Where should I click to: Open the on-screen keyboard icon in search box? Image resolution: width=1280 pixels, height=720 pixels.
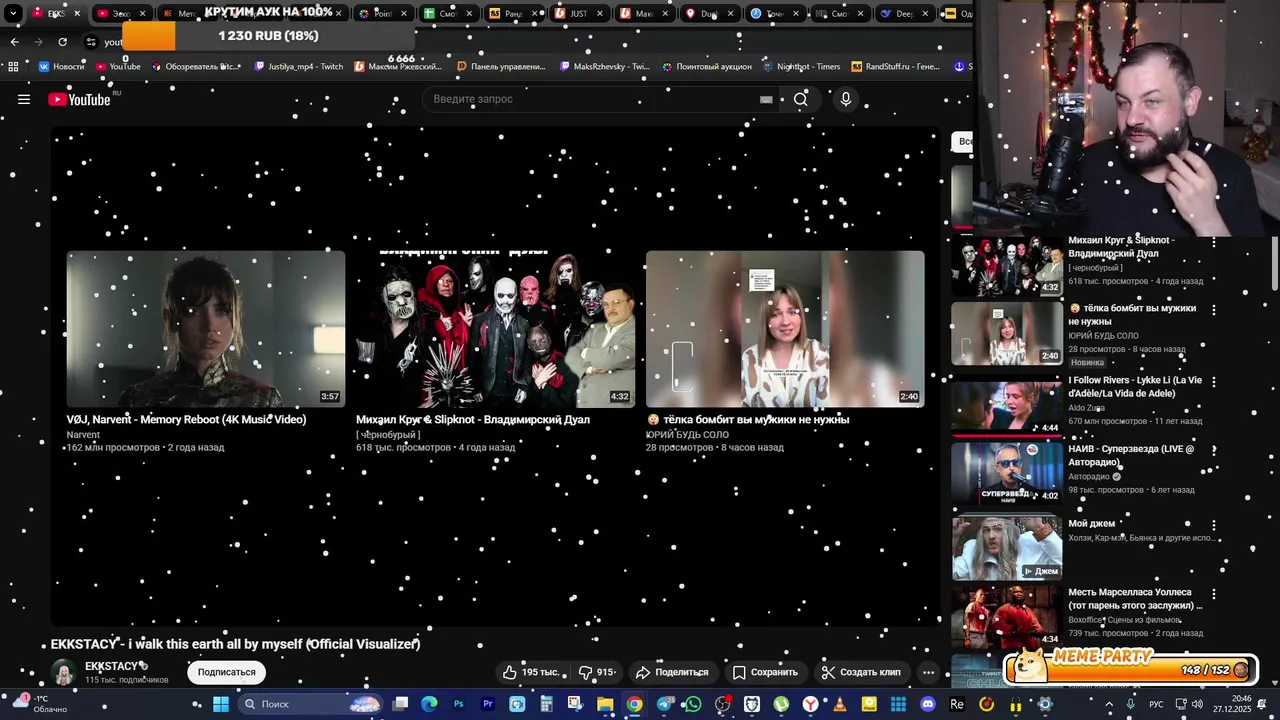(766, 99)
